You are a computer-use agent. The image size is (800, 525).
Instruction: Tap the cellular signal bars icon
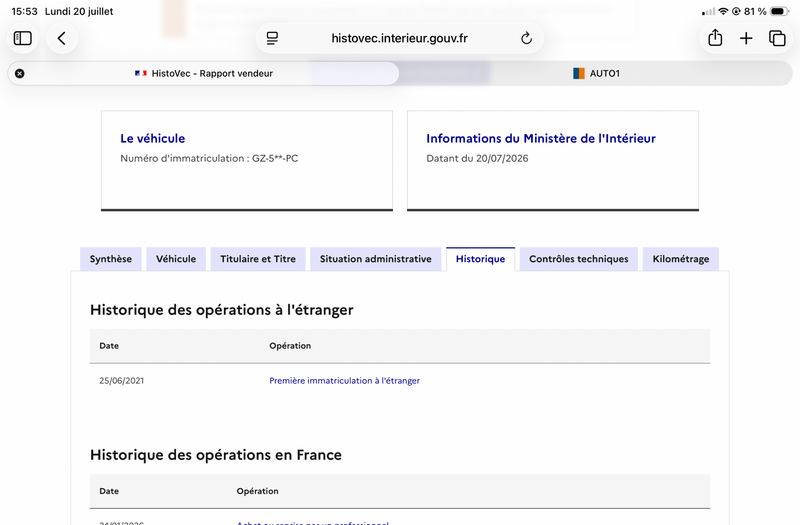(708, 12)
